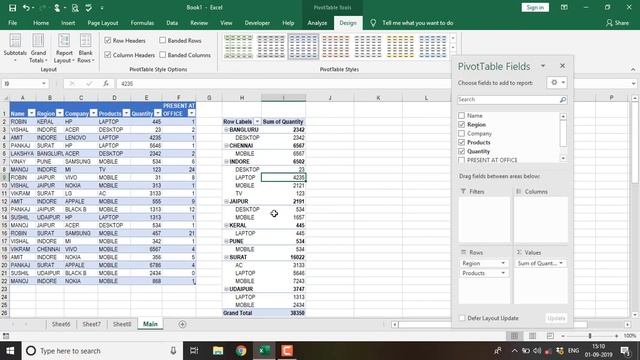The image size is (640, 360).
Task: Close the PivotTable Fields pane
Action: (x=562, y=66)
